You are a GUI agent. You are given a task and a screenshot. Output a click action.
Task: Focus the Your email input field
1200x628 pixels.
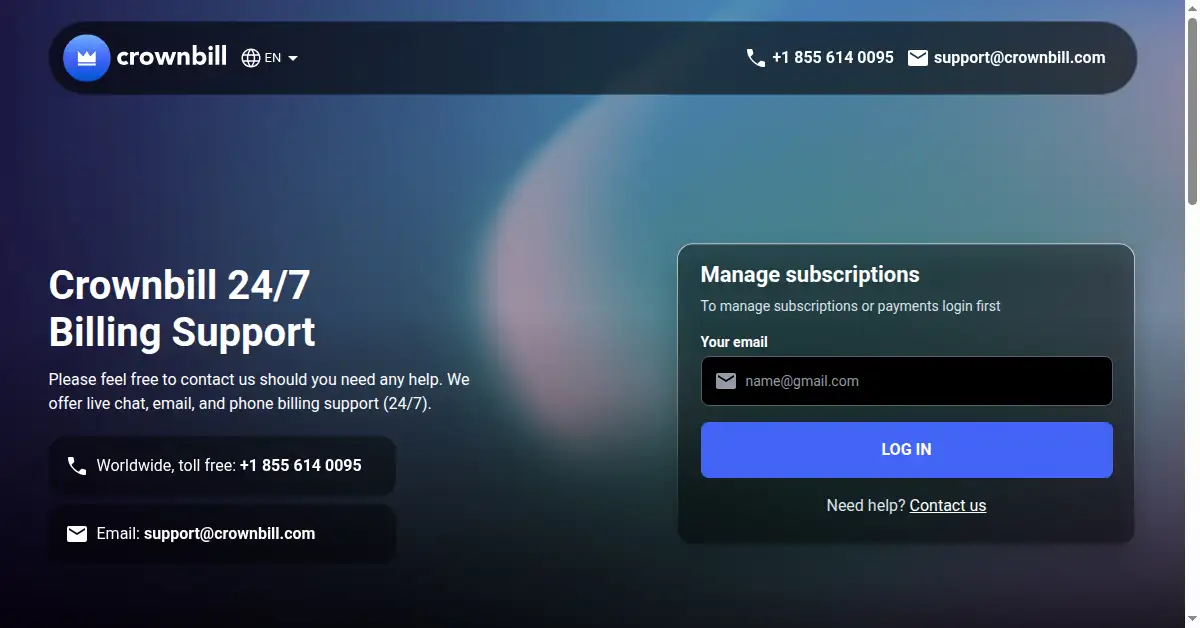pos(907,381)
